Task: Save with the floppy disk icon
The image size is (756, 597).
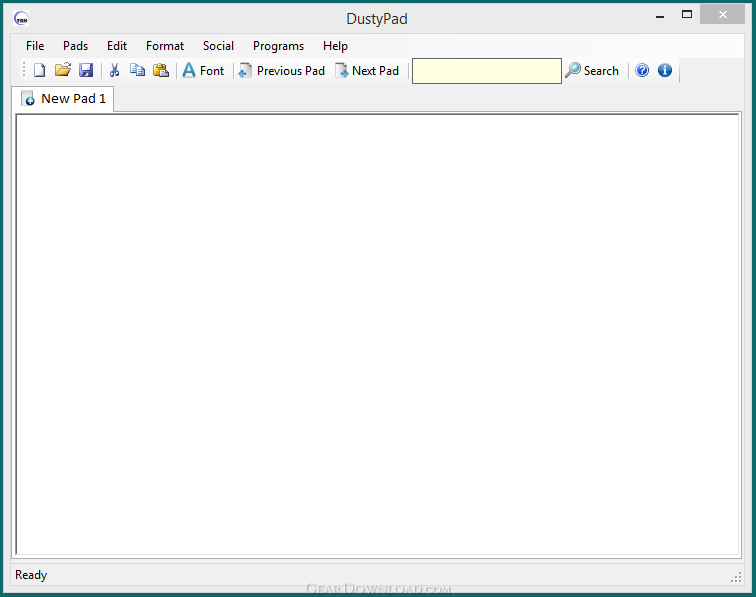Action: (86, 70)
